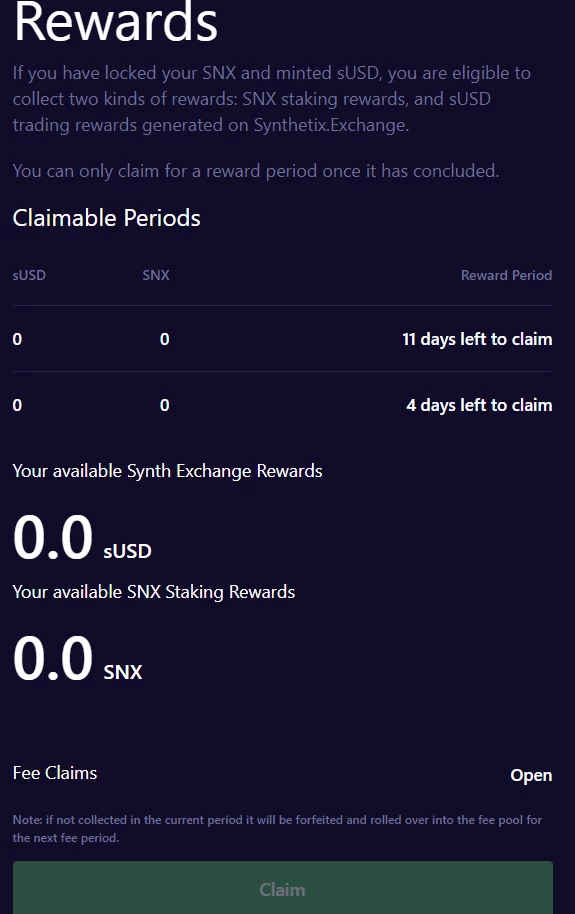Screen dimensions: 575x914
Task: Click the Your available SNX Staking Rewards label
Action: point(154,592)
